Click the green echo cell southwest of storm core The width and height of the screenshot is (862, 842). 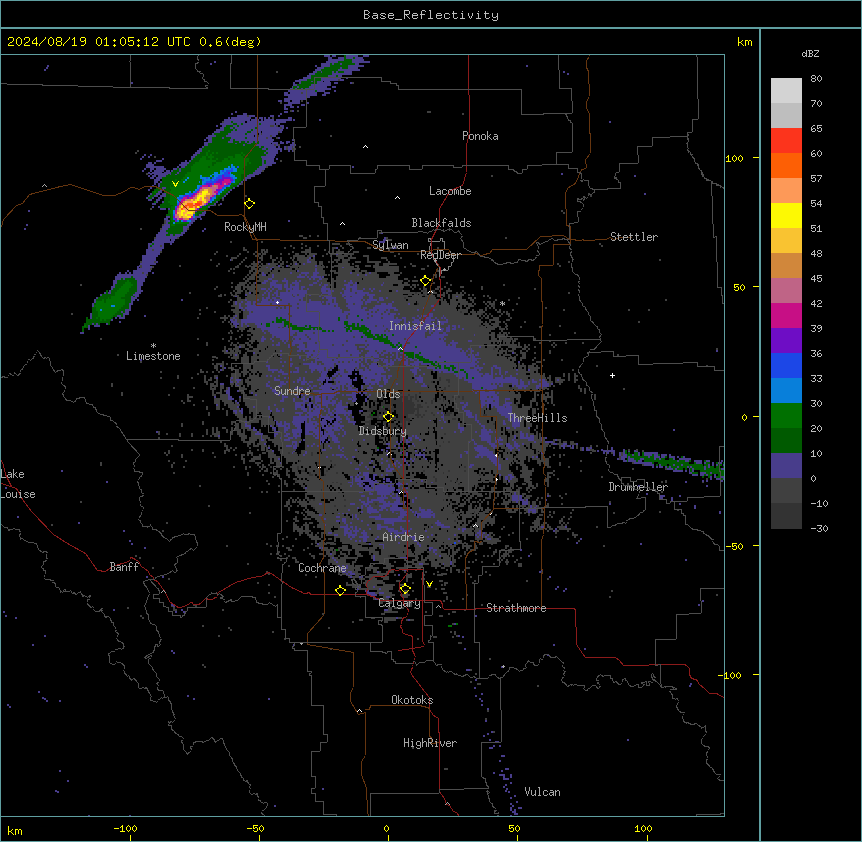click(x=114, y=301)
